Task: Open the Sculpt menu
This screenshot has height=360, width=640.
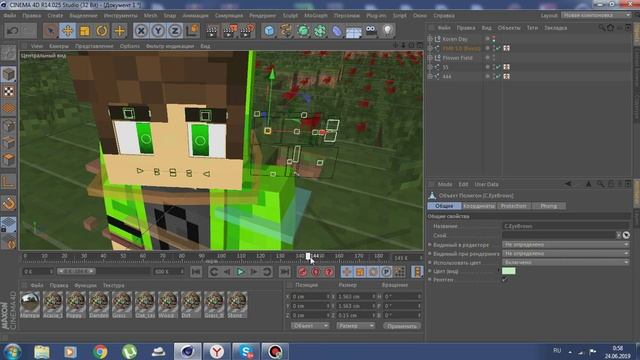Action: tap(290, 16)
